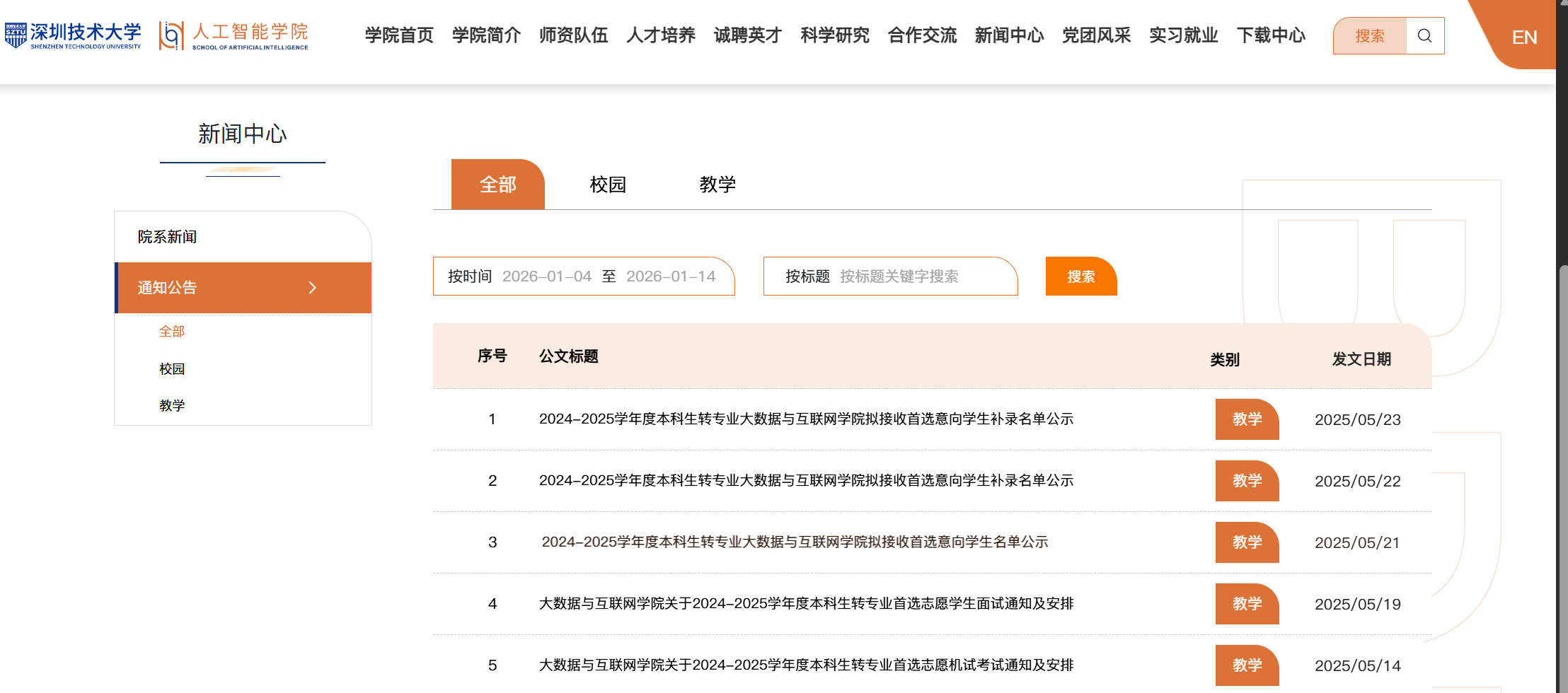Click the Shenzhen Technology University logo
Viewport: 1568px width, 693px height.
click(x=73, y=35)
